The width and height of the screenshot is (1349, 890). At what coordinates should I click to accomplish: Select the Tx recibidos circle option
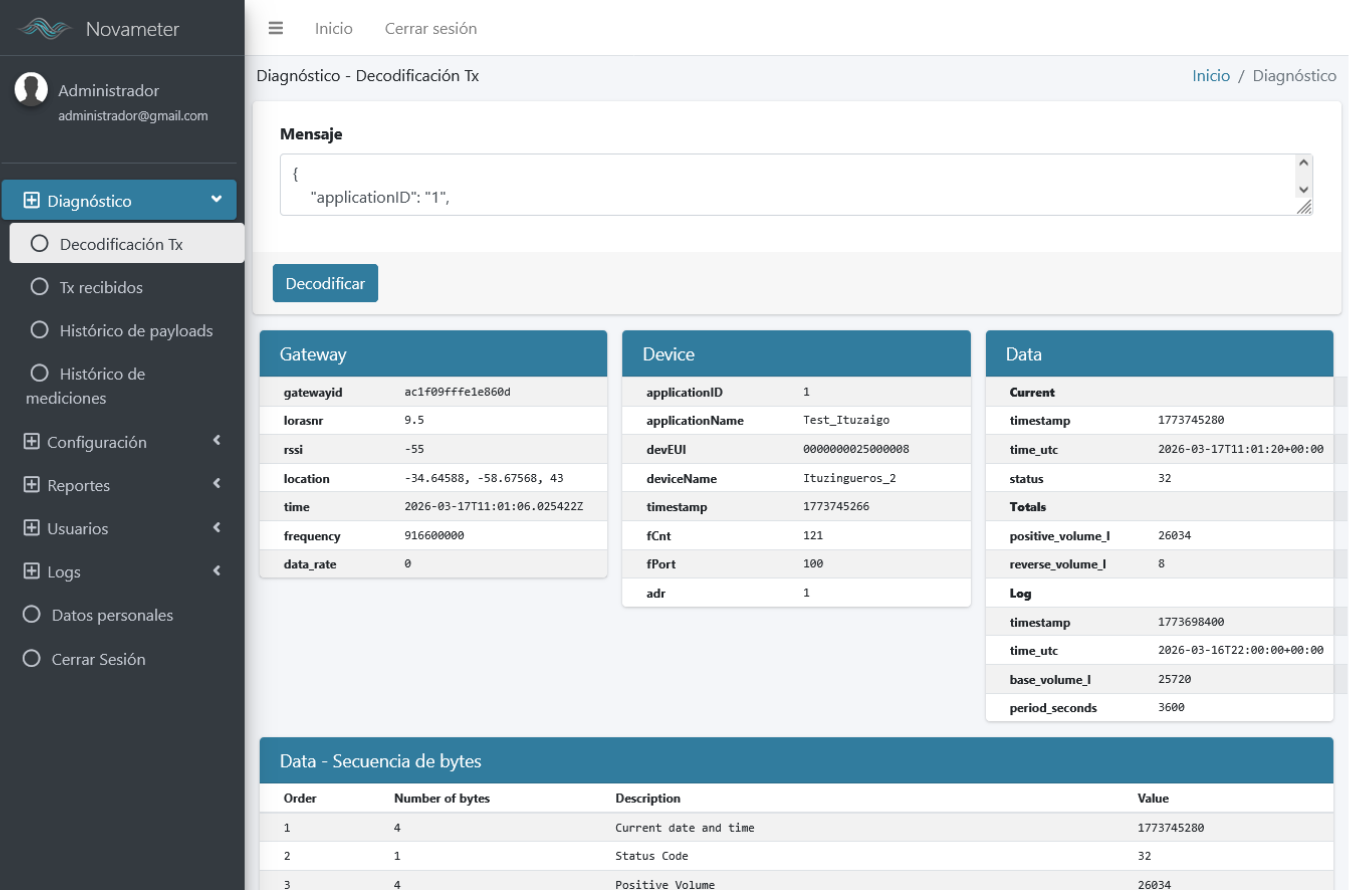40,287
